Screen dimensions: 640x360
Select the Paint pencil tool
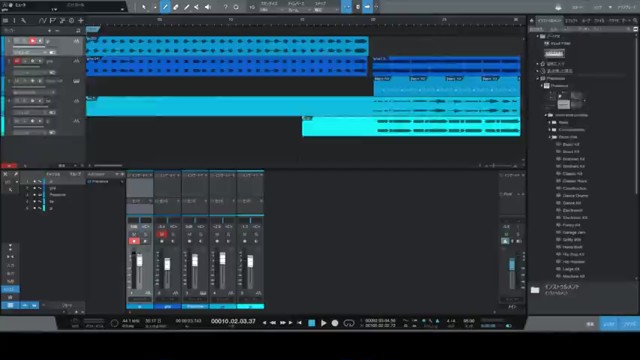click(x=165, y=7)
